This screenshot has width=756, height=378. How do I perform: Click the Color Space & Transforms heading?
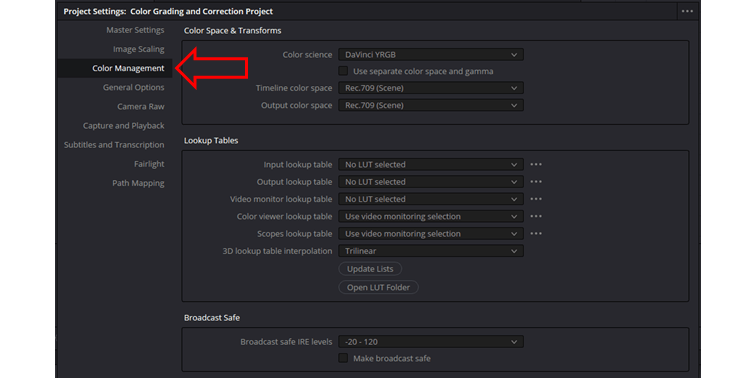232,31
